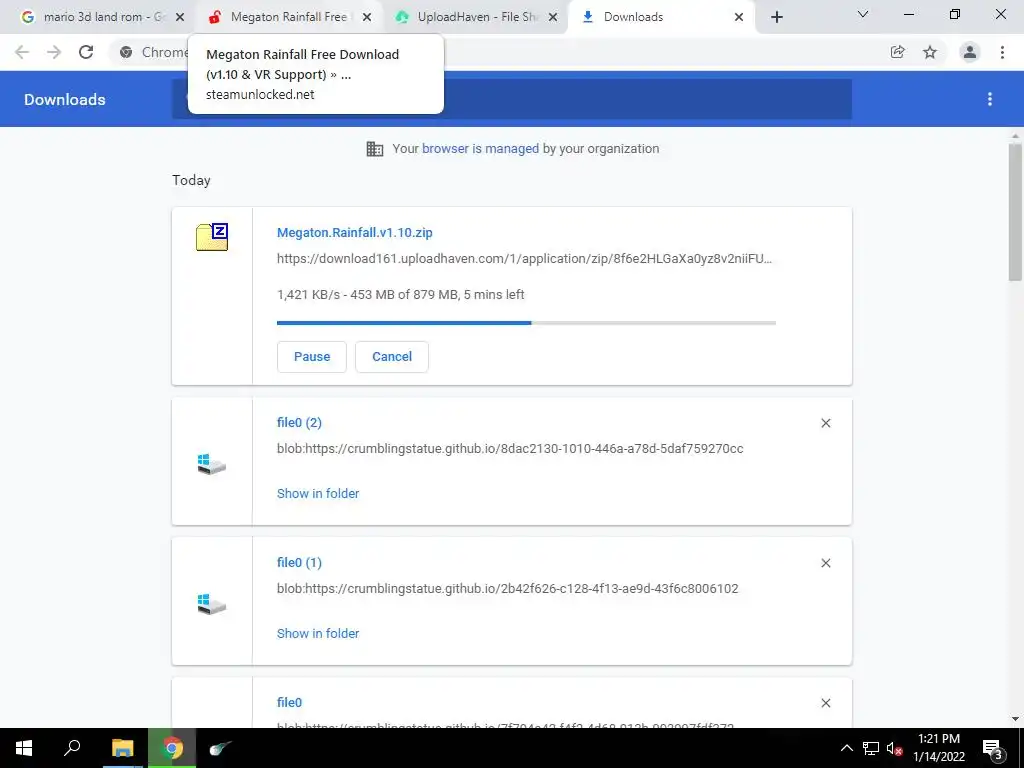Click the Today date heading

point(191,180)
